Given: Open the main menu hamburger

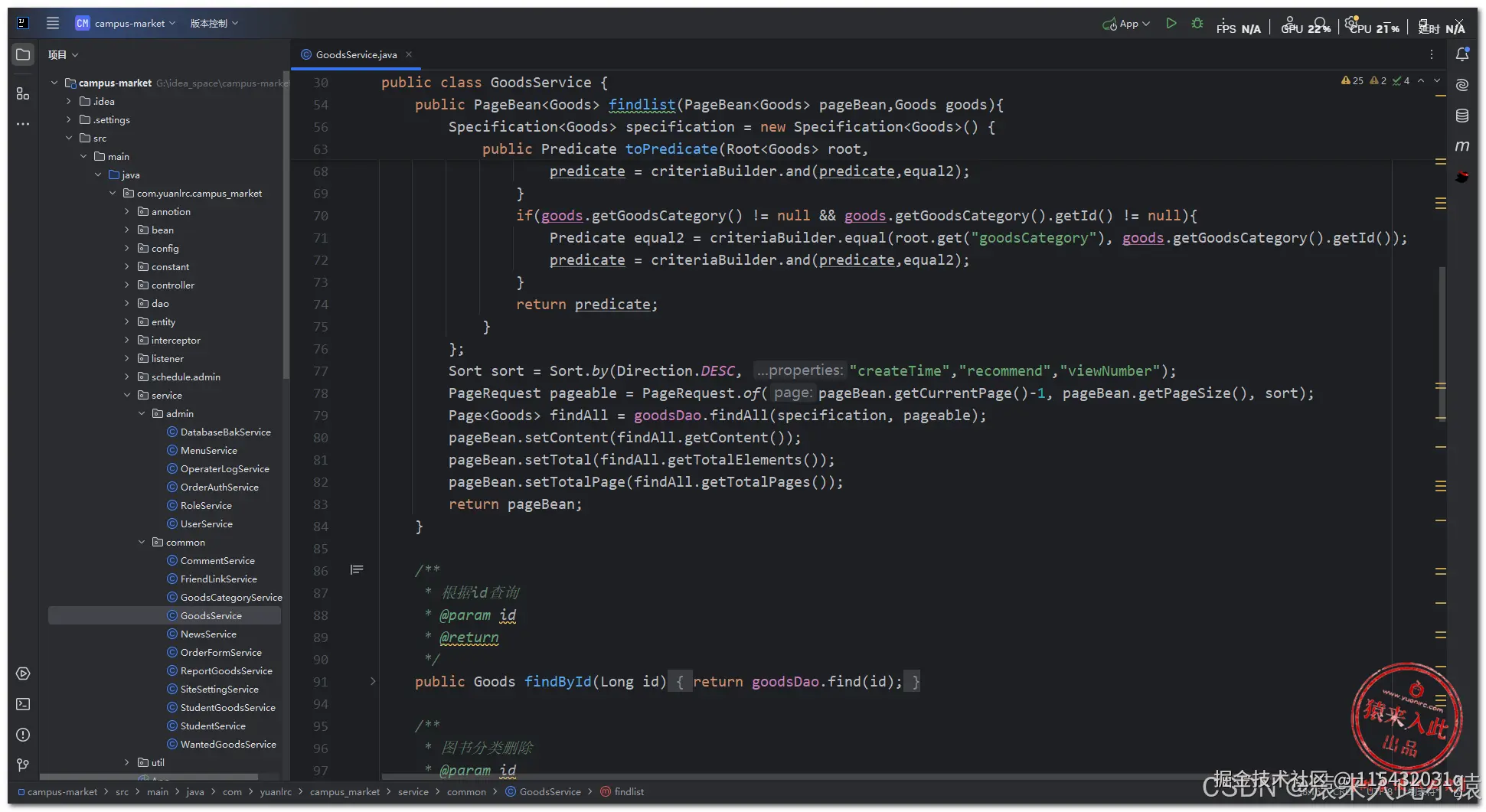Looking at the screenshot, I should click(53, 23).
